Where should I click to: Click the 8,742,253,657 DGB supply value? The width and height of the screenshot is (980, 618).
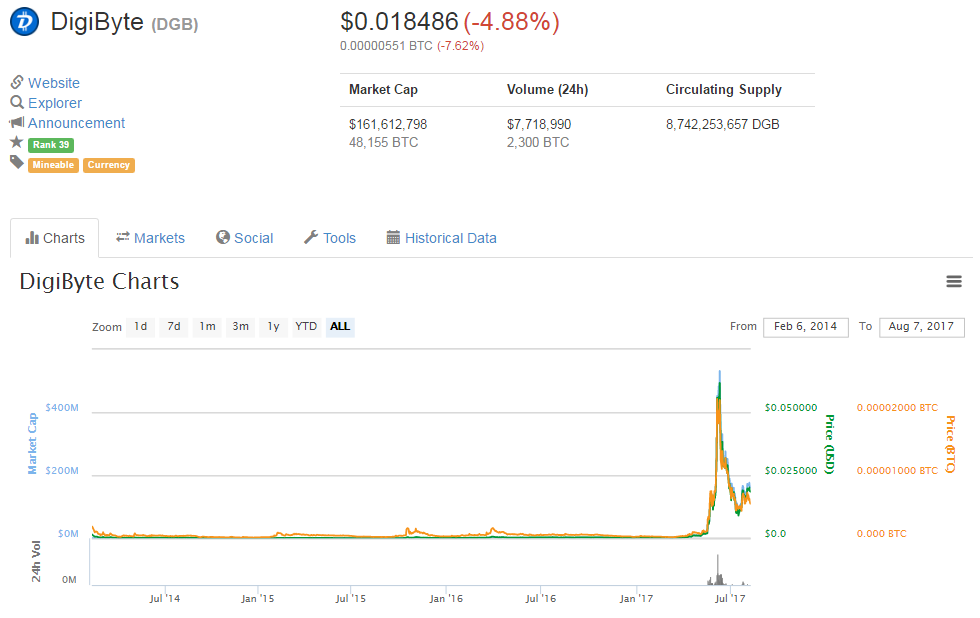tap(722, 124)
